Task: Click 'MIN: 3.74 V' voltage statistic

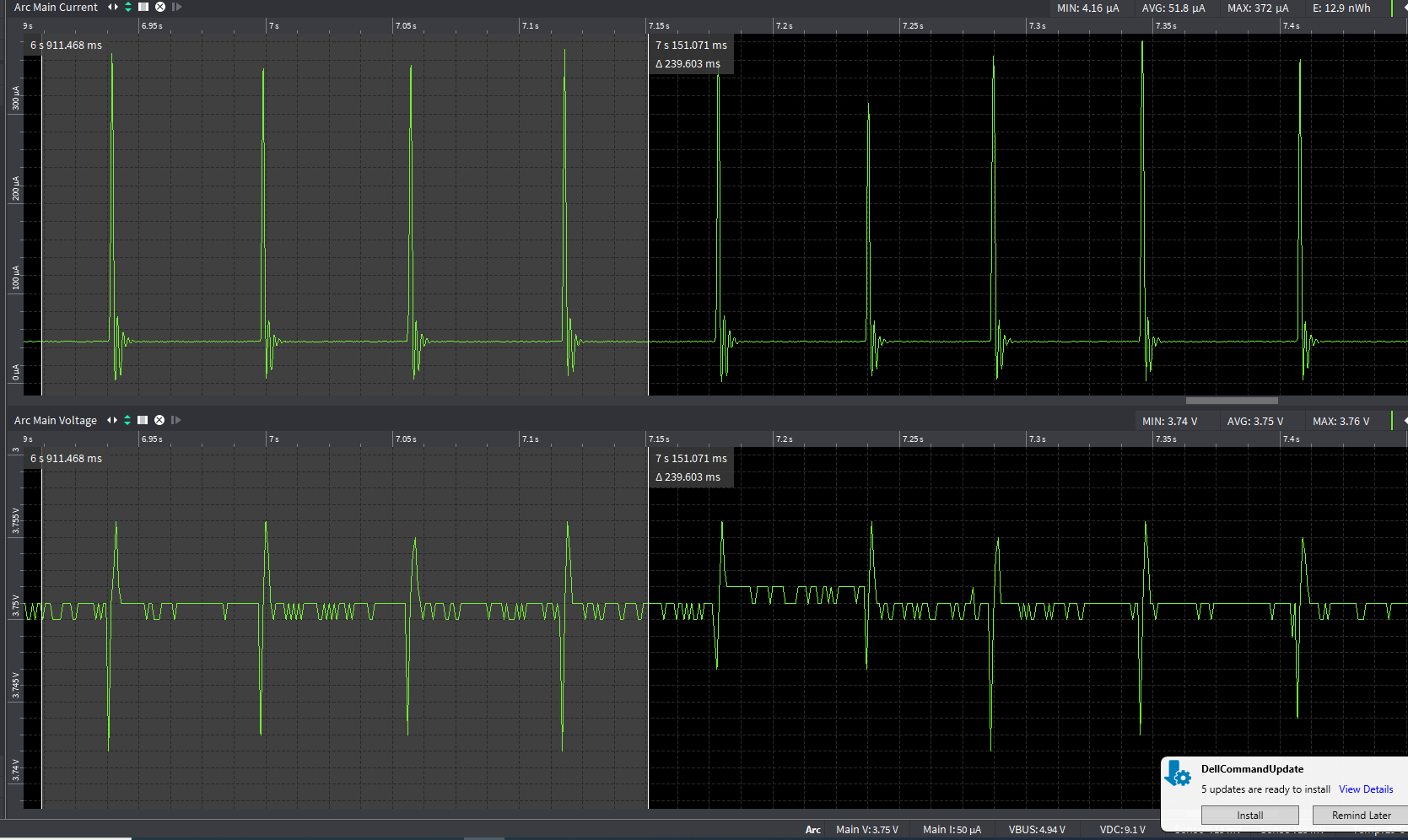Action: [x=1169, y=422]
